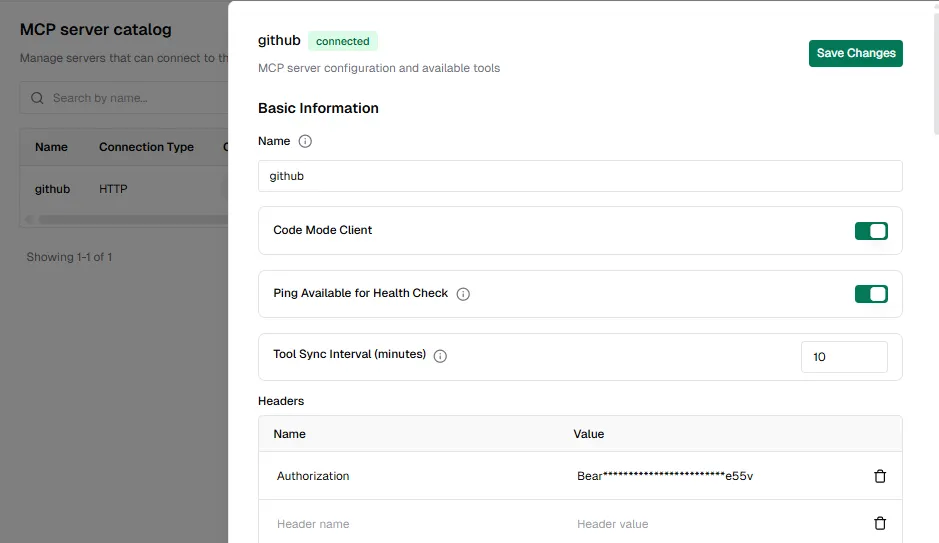The height and width of the screenshot is (543, 939).
Task: Click the Header name placeholder field
Action: [x=413, y=524]
